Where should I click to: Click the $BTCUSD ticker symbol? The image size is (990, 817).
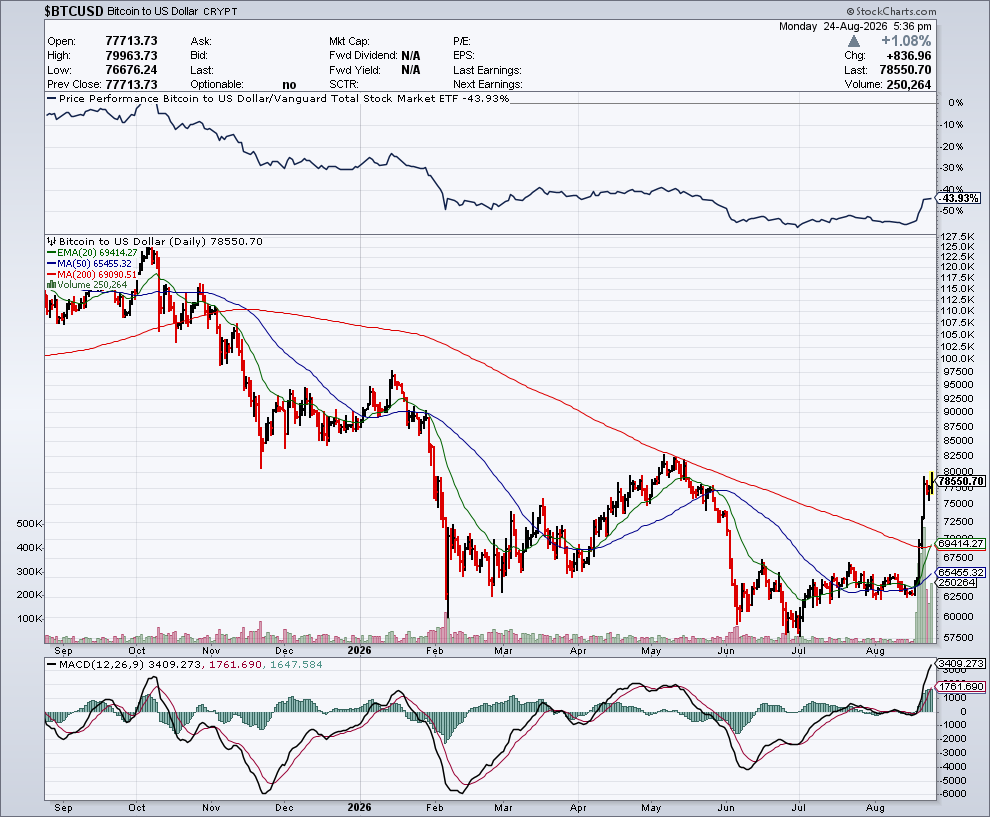pos(74,11)
